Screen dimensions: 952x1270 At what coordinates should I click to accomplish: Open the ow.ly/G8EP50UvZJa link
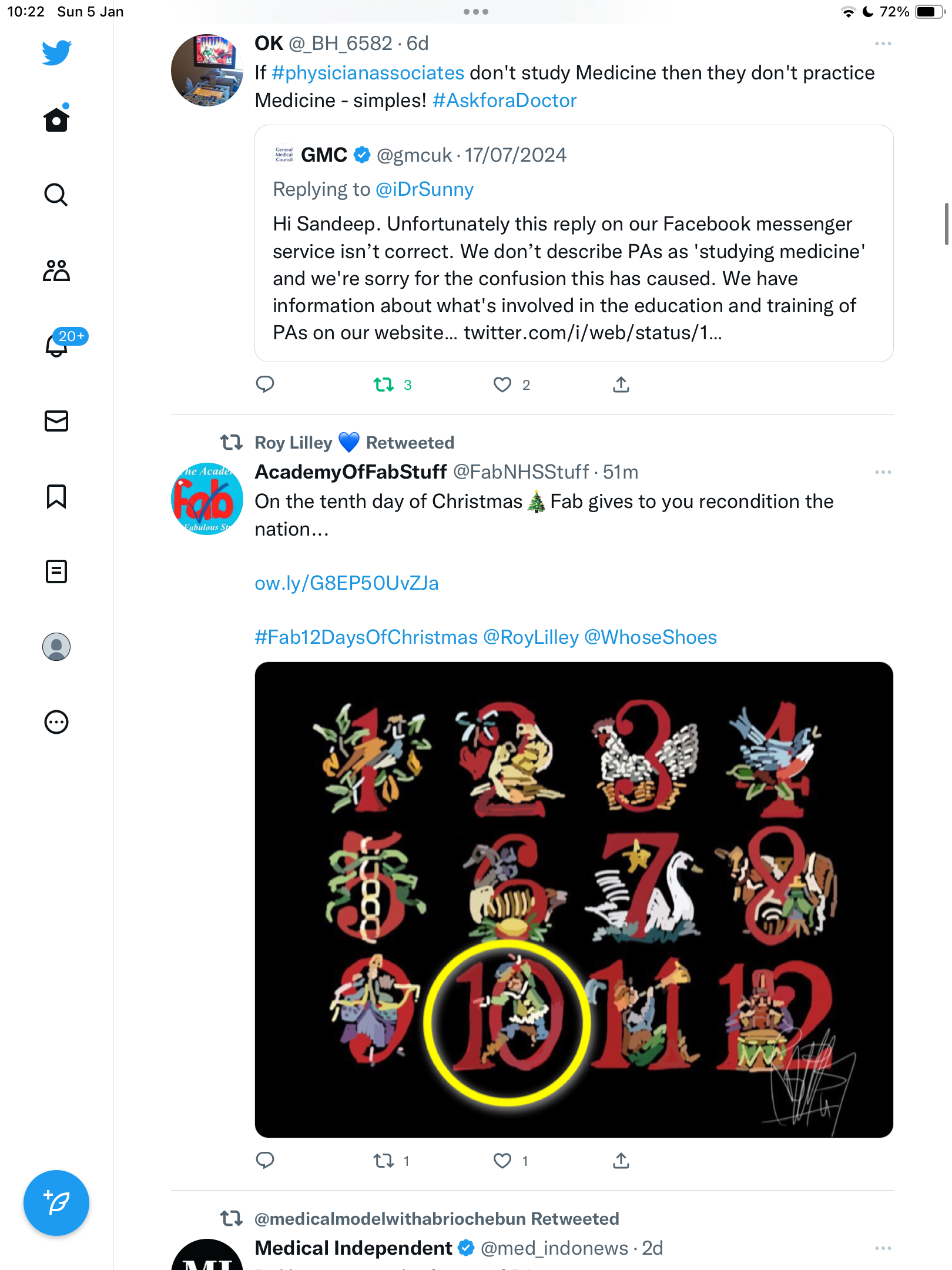click(347, 583)
